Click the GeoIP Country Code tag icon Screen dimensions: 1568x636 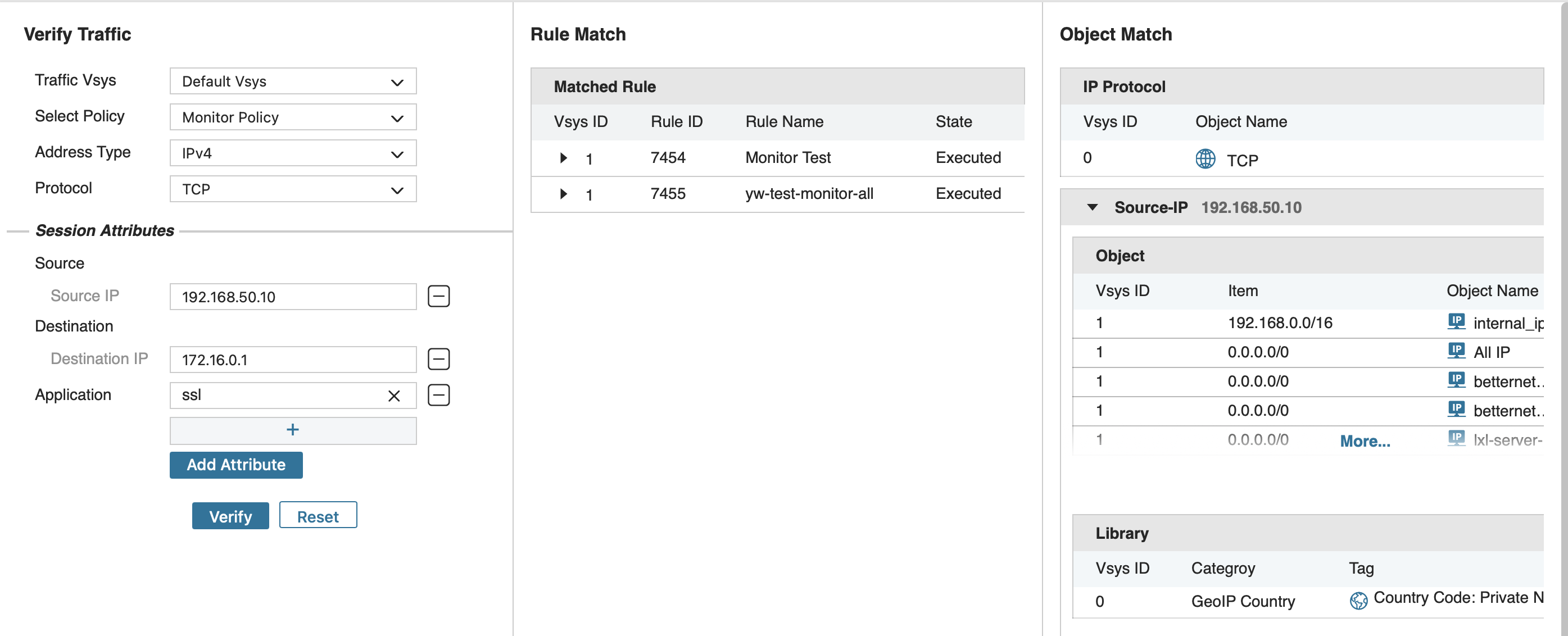1358,600
